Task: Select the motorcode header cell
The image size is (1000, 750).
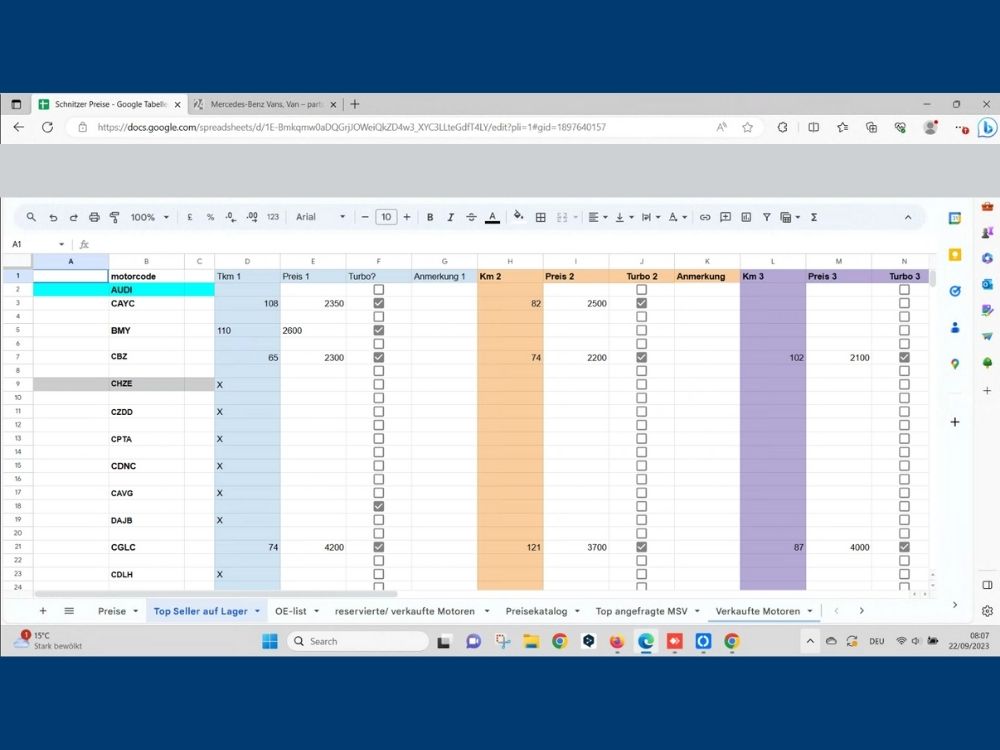Action: coord(146,276)
